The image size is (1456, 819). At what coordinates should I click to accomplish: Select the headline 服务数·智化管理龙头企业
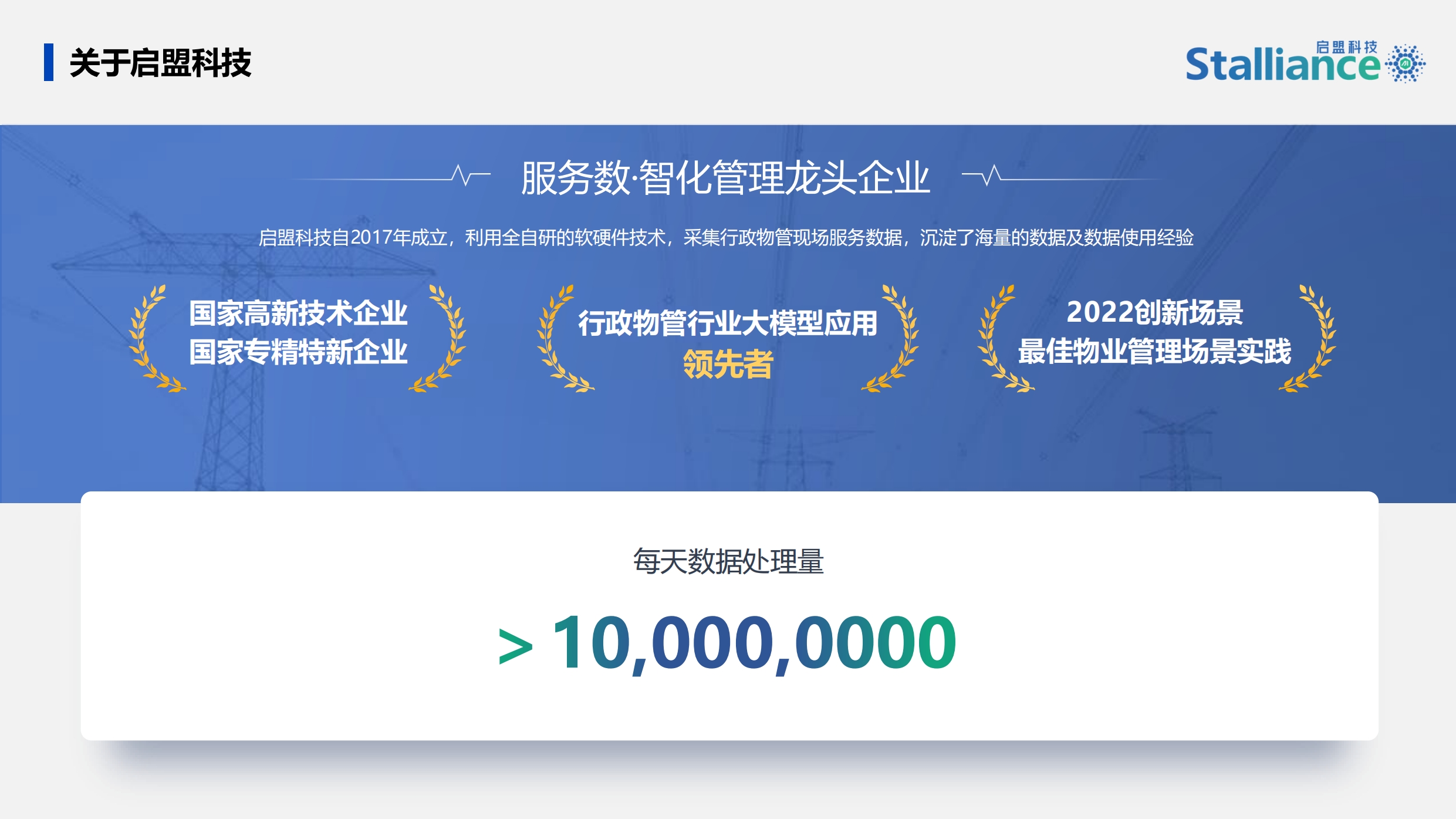[725, 177]
